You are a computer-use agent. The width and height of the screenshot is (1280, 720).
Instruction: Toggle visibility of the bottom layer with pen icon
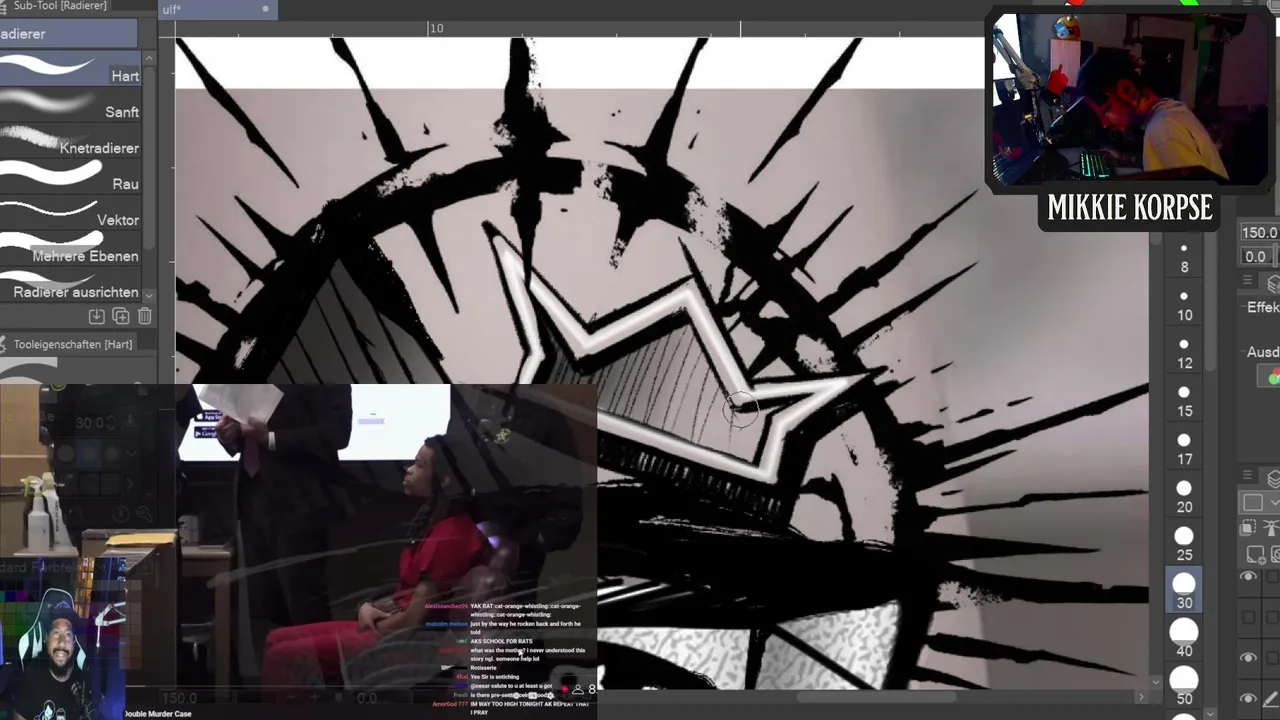pos(1248,698)
